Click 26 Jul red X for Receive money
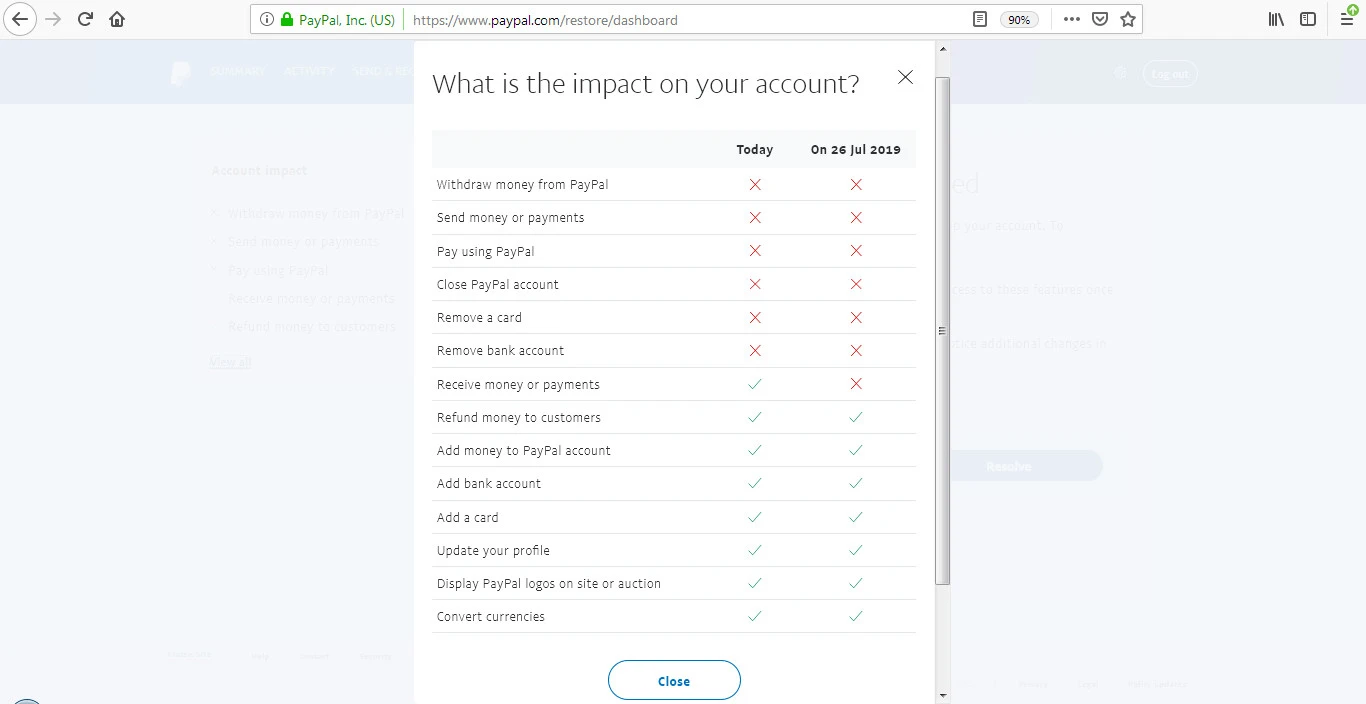 pos(856,384)
